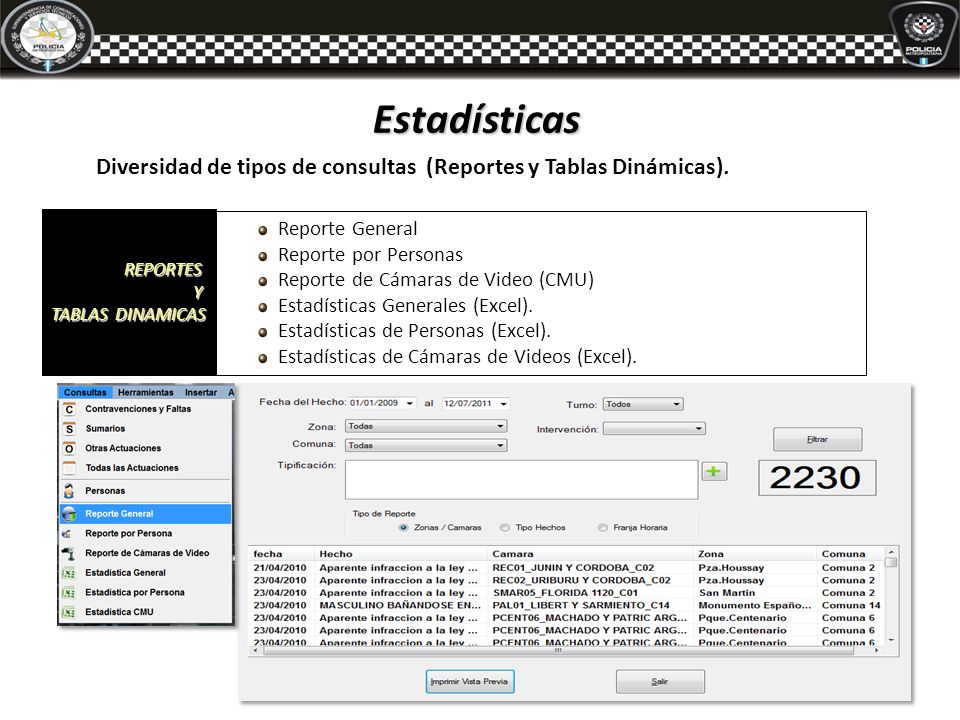Click the Policia Metropolitana shield logo

(x=924, y=34)
